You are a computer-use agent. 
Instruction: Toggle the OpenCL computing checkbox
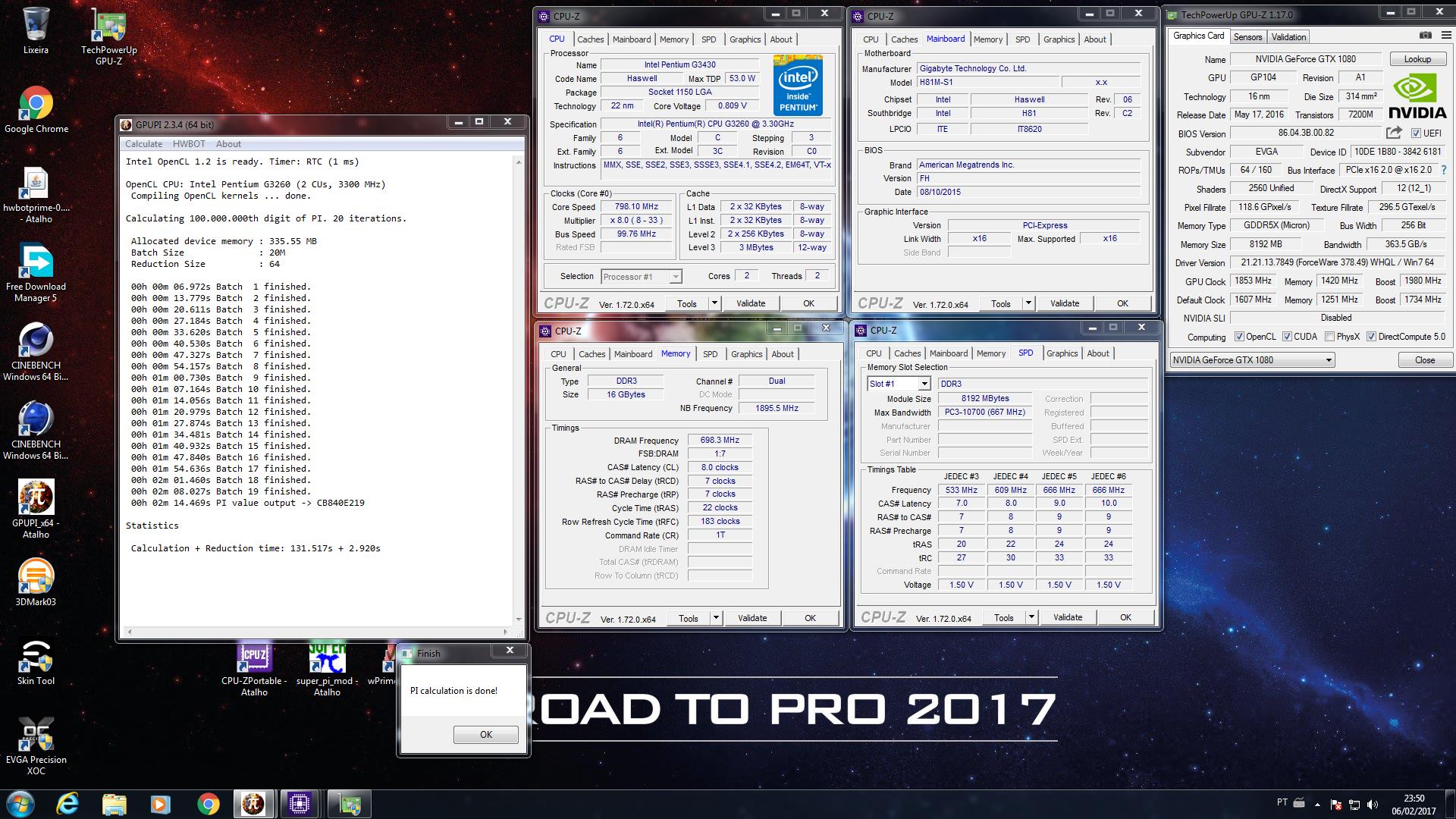1239,337
